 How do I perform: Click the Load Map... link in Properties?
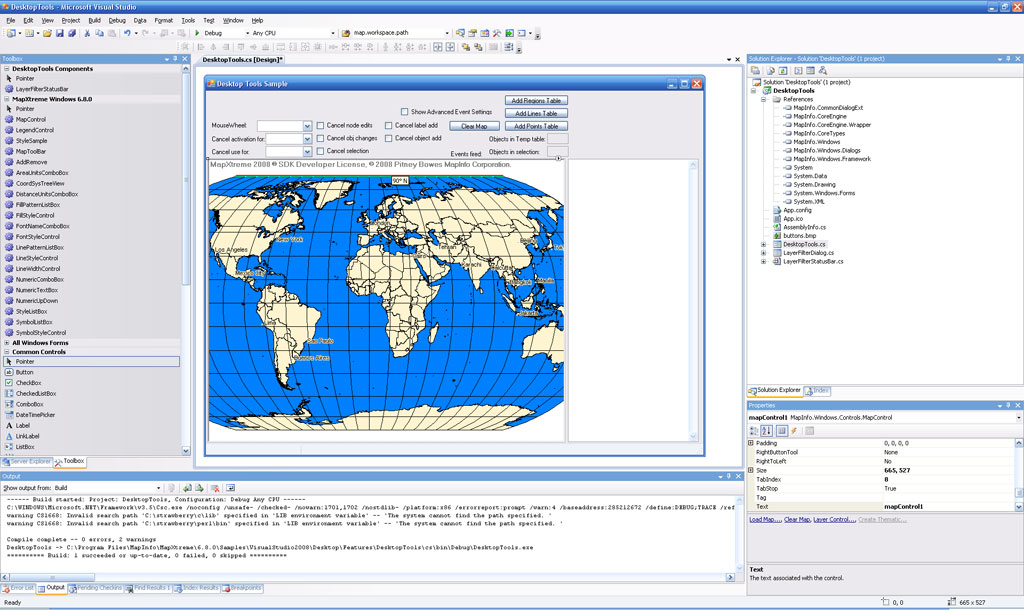point(765,519)
